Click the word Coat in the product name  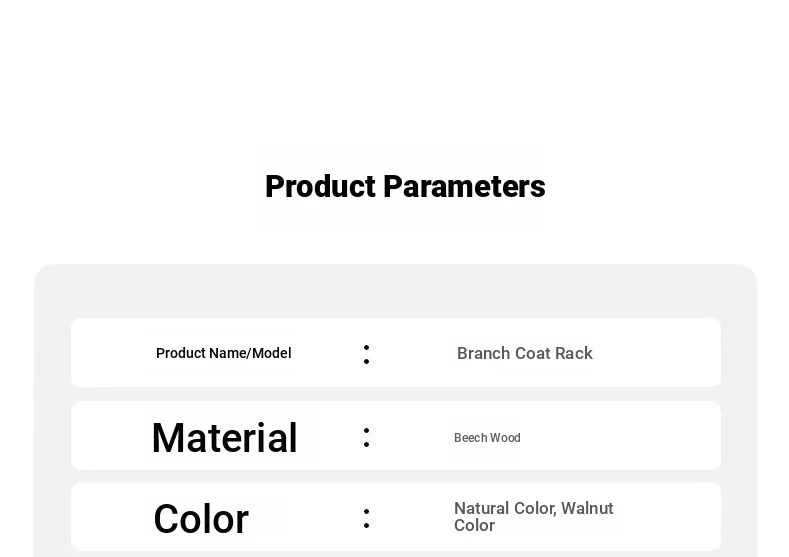[x=532, y=353]
